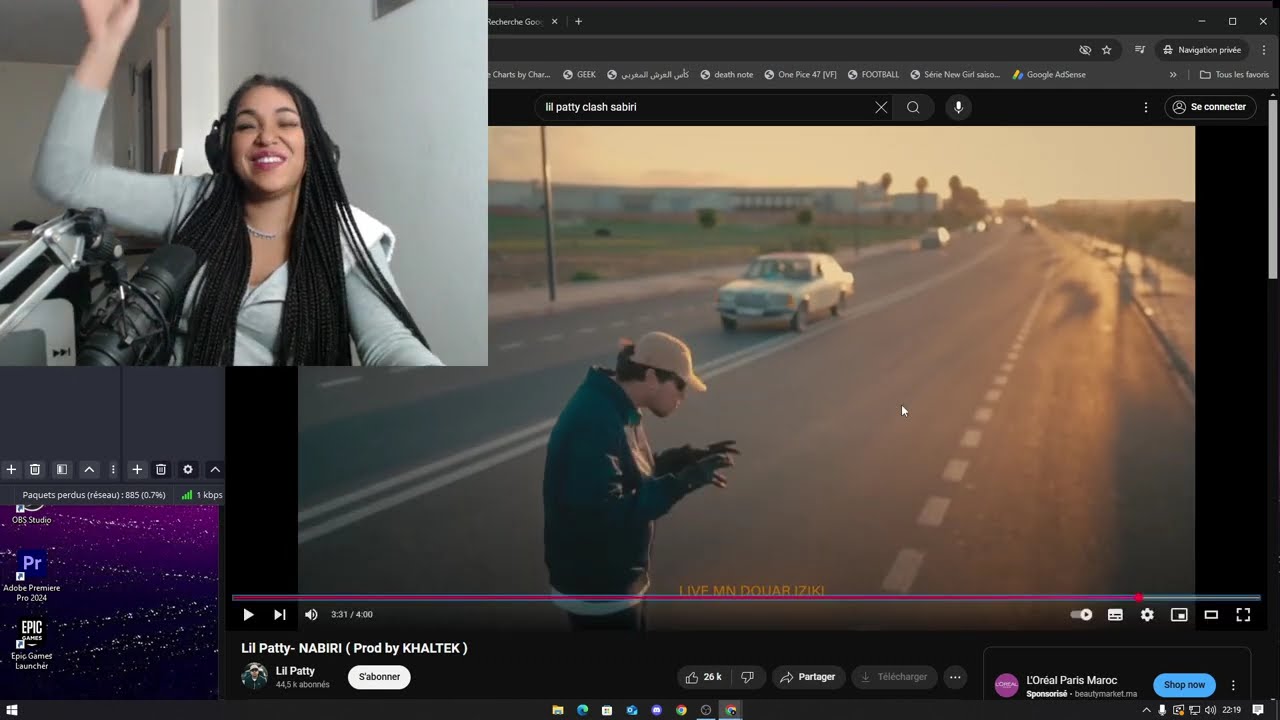1280x720 pixels.
Task: Toggle theater mode on the player
Action: pos(1211,615)
